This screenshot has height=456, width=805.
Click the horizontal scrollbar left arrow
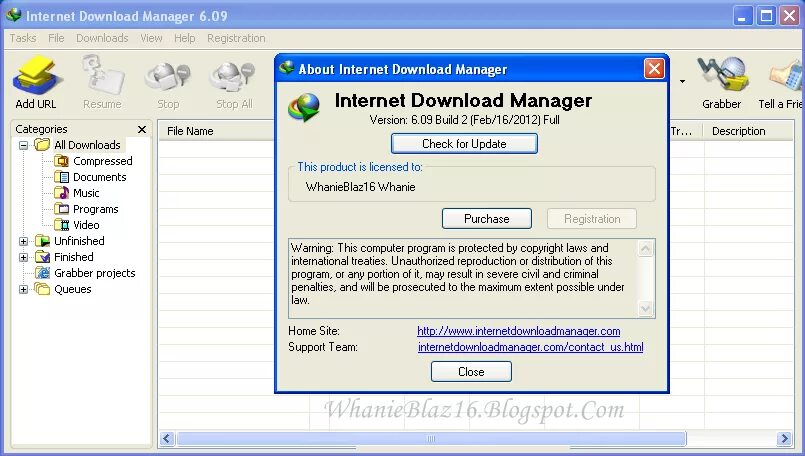tap(166, 439)
